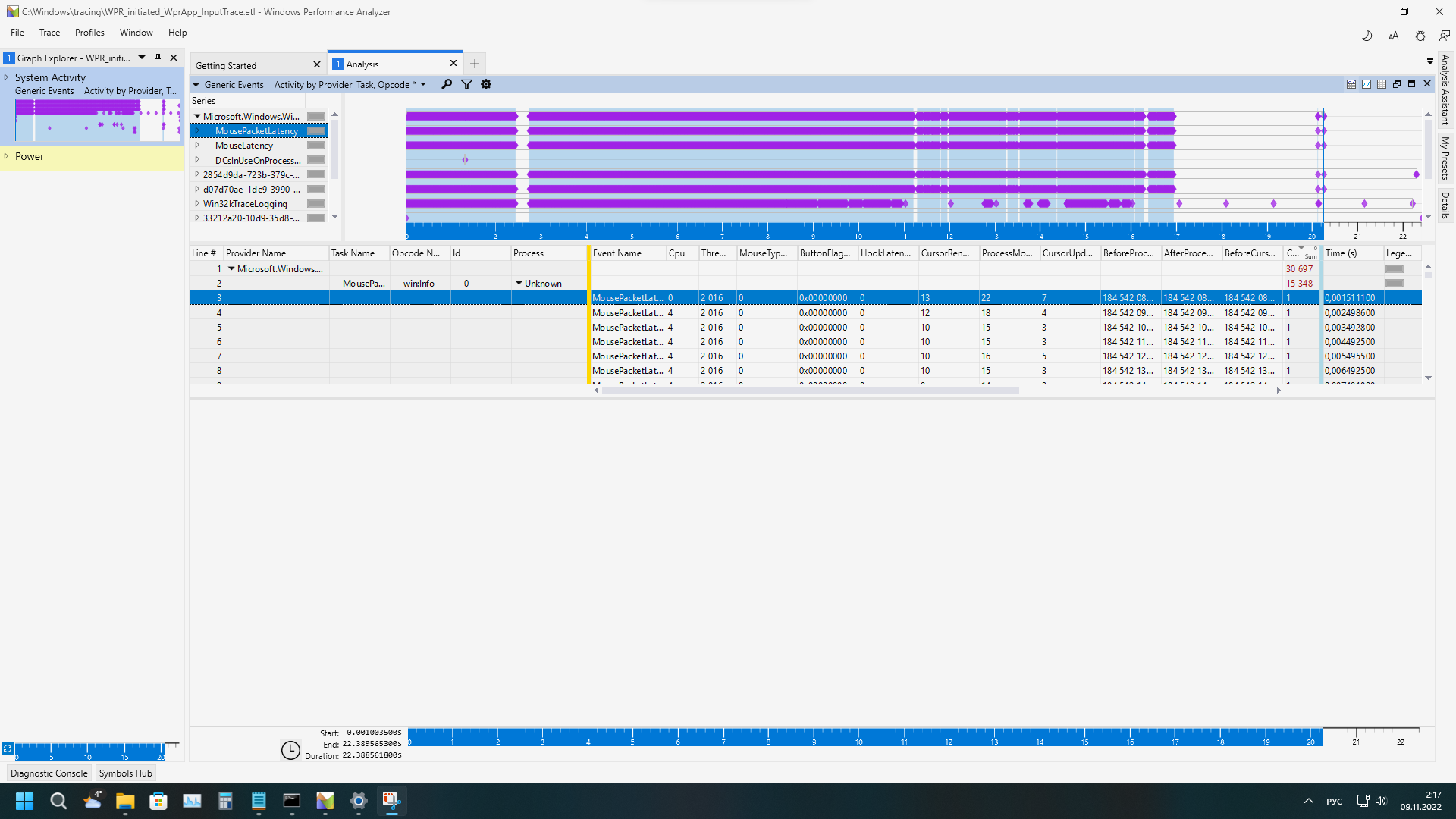Open view editor with the gear icon
This screenshot has height=819, width=1456.
[486, 85]
